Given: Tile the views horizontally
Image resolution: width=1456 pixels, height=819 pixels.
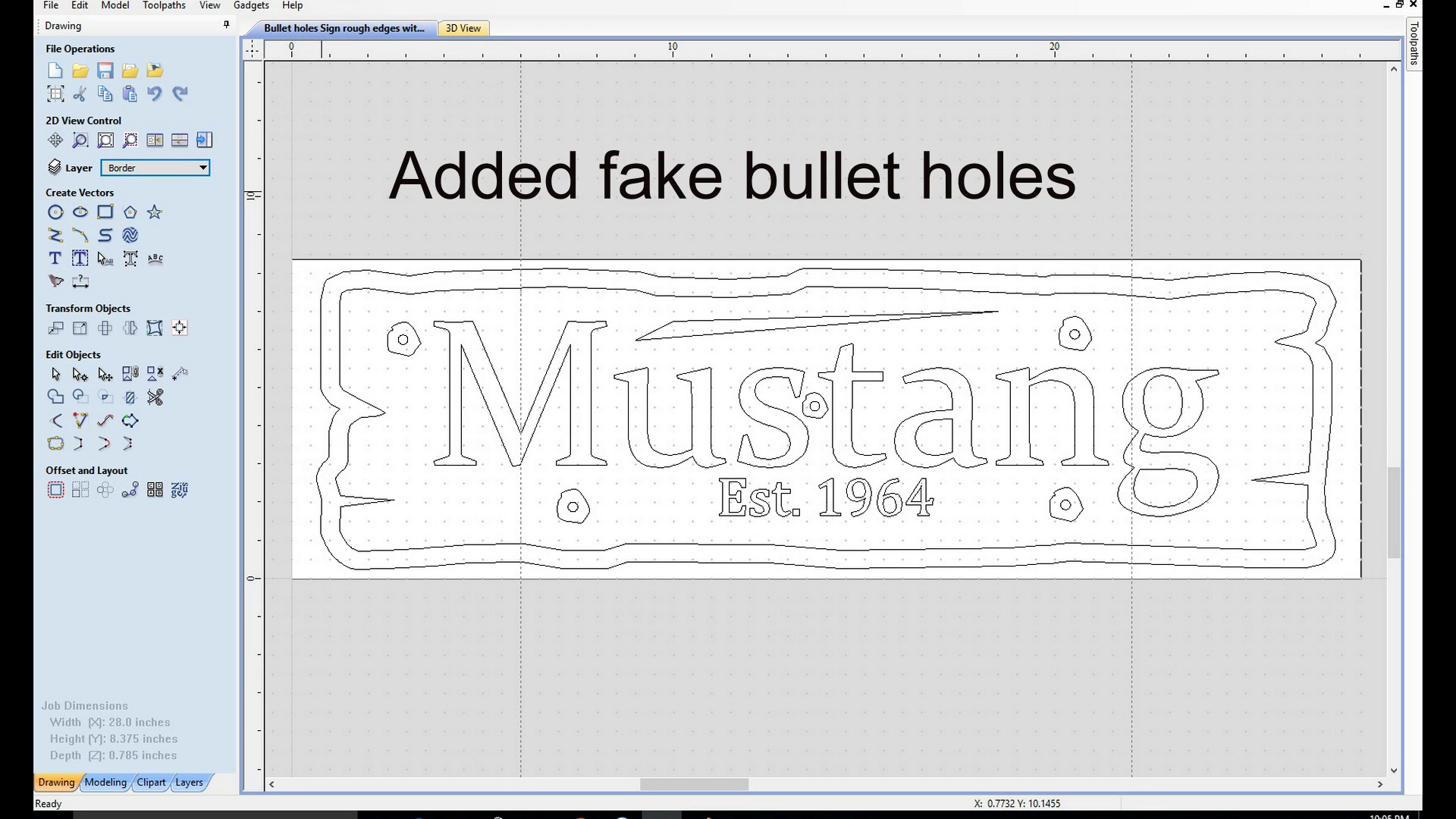Looking at the screenshot, I should point(180,140).
